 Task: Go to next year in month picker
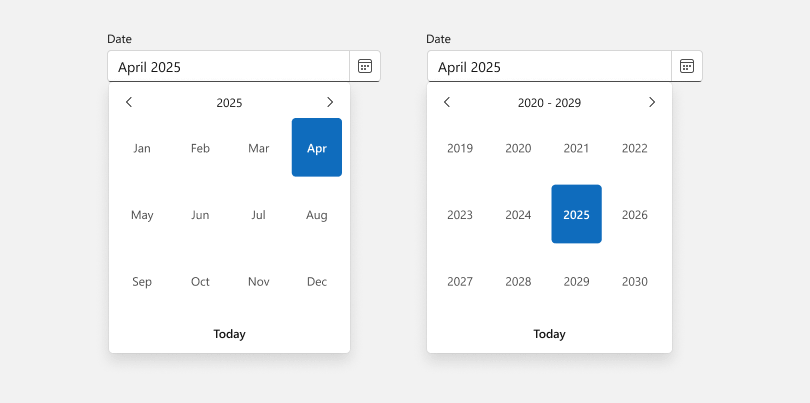(330, 102)
